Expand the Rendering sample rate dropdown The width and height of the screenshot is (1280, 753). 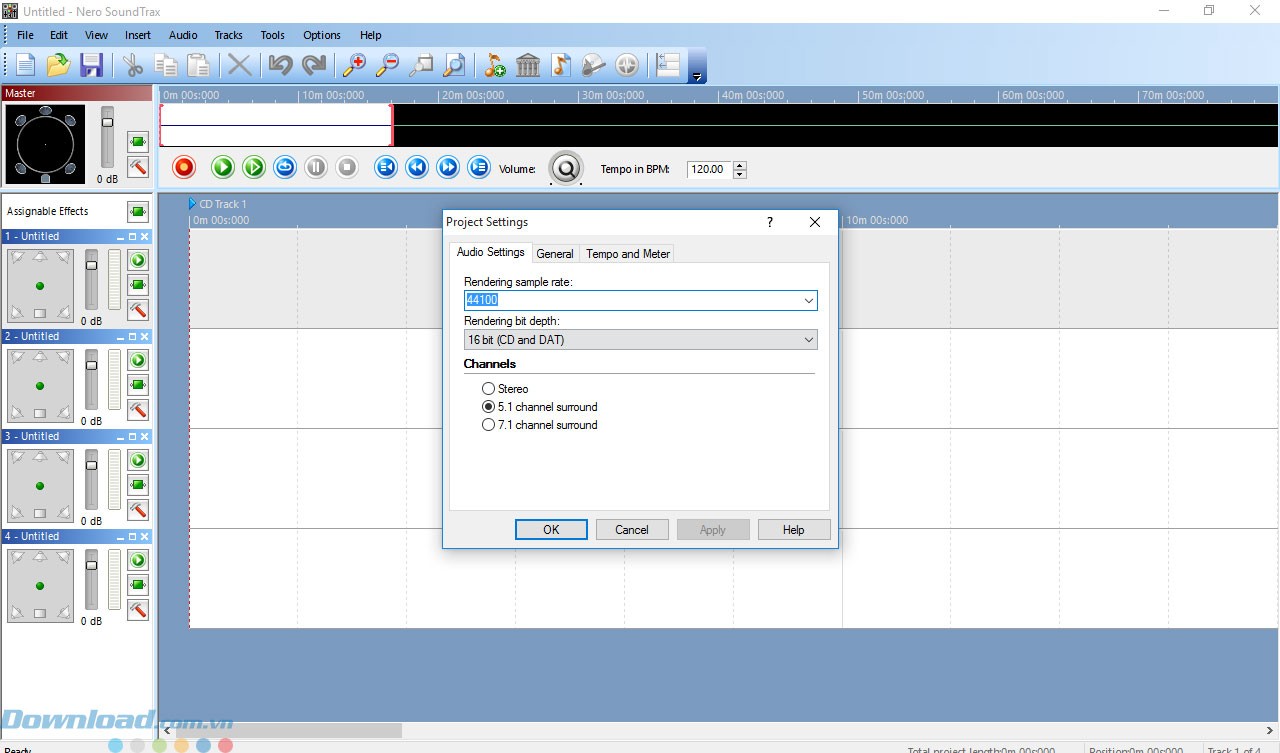pyautogui.click(x=808, y=301)
